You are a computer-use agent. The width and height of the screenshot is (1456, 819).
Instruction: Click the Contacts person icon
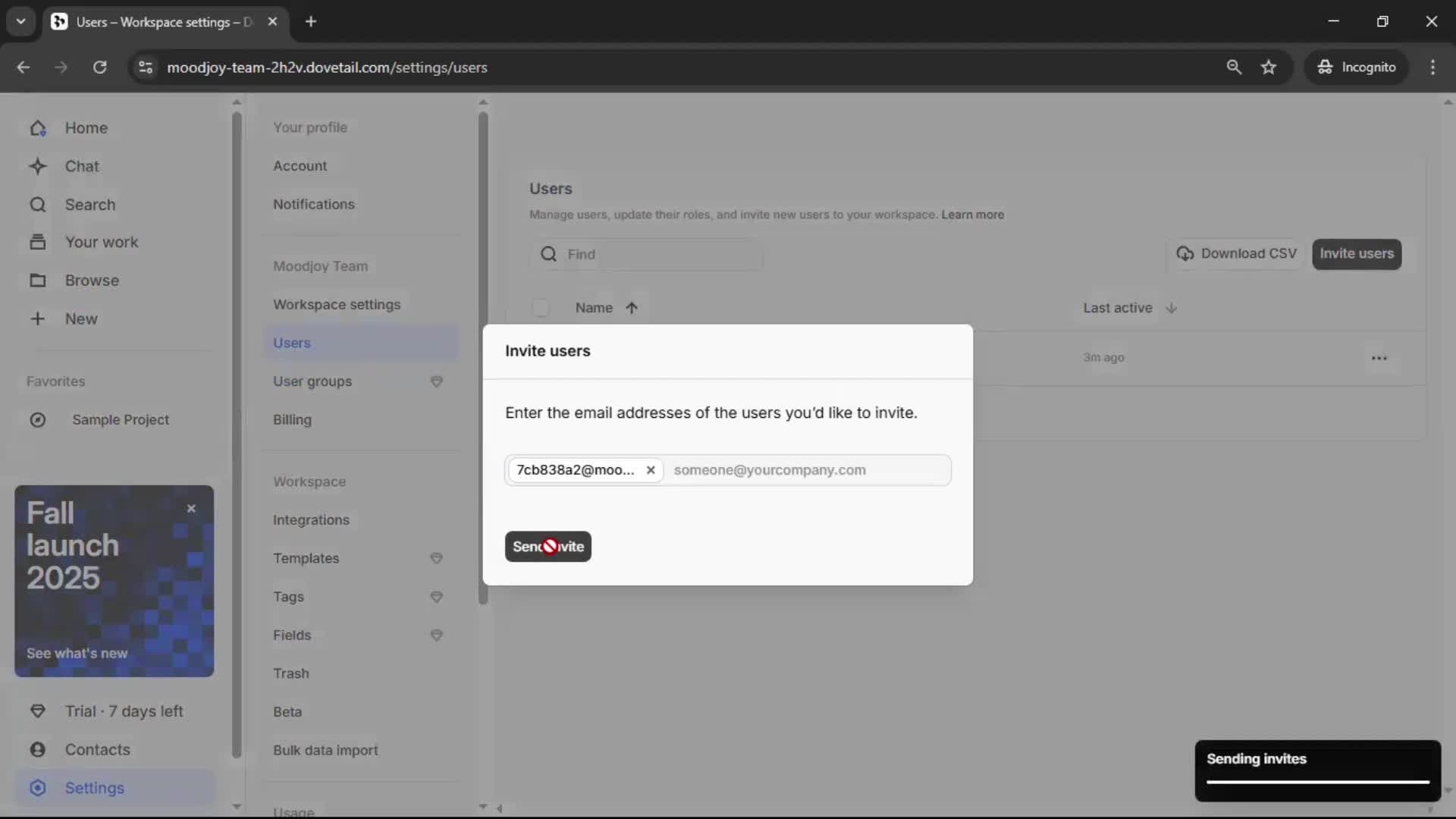(38, 750)
